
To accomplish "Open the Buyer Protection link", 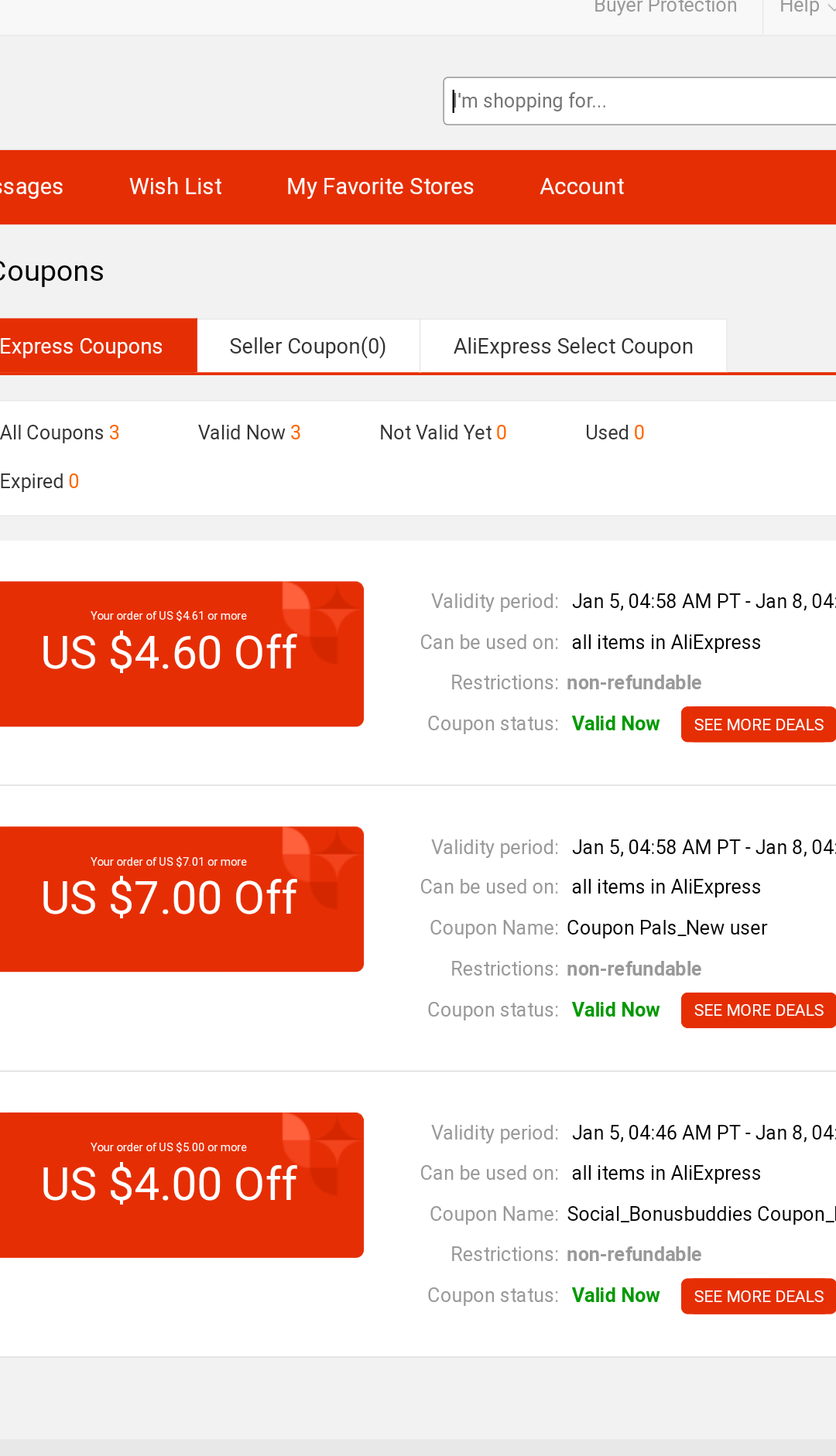I will [665, 7].
